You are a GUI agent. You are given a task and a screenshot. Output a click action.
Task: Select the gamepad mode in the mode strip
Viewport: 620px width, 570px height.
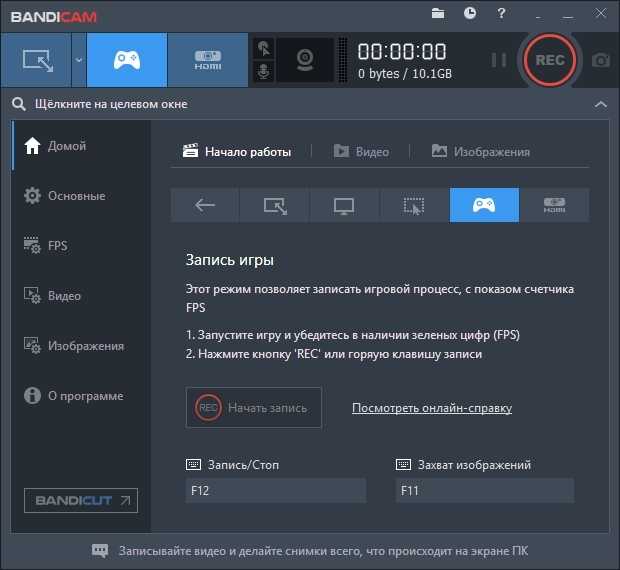coord(484,205)
